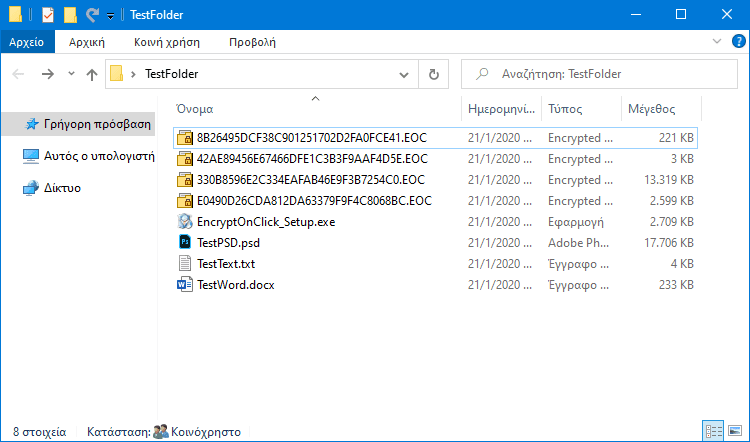Click the shared-state people icon in status bar
Screen dimensions: 750x442
pyautogui.click(x=161, y=431)
